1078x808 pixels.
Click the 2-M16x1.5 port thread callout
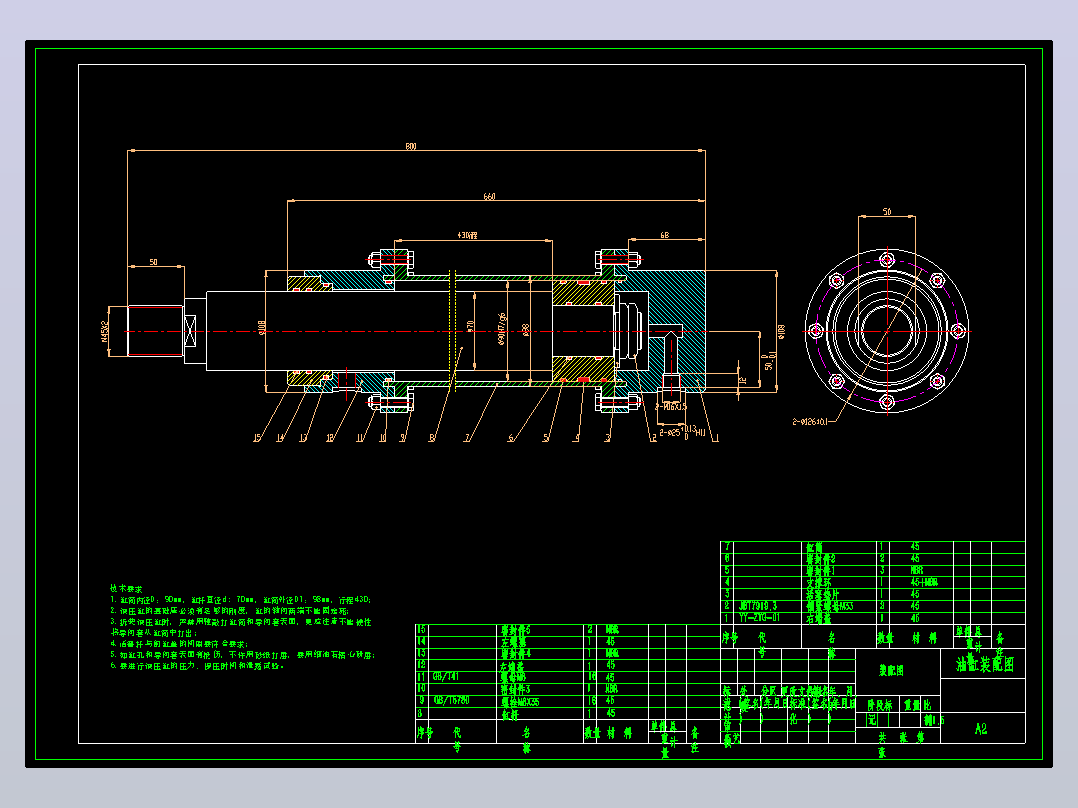point(671,406)
